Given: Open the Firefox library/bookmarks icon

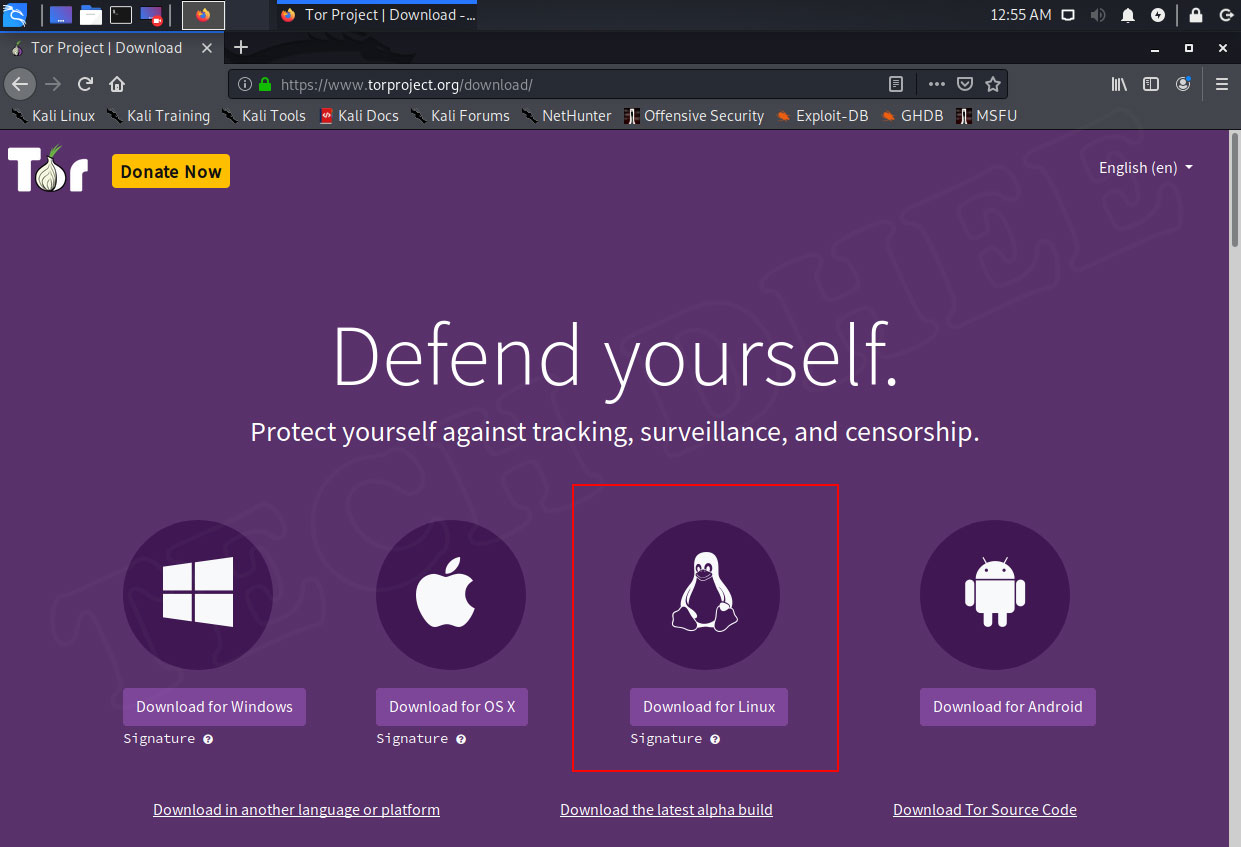Looking at the screenshot, I should [x=1119, y=84].
